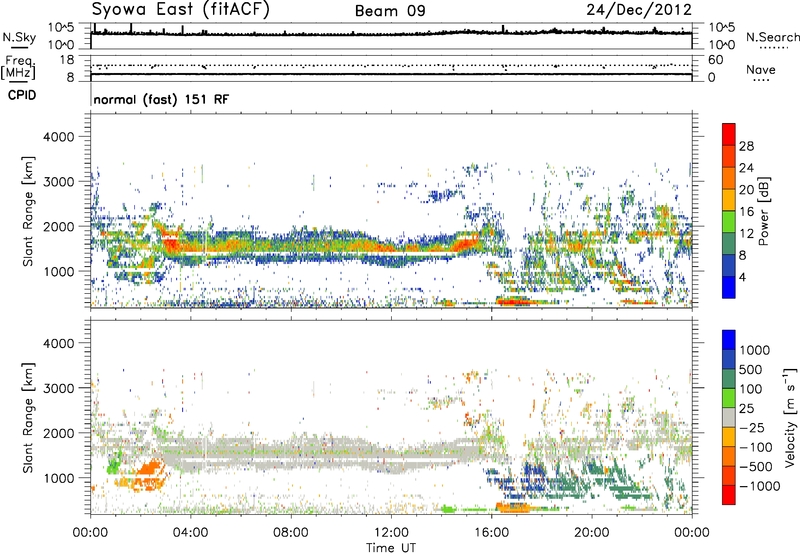Select the "CPID" row label
The width and height of the screenshot is (800, 554).
coord(22,95)
